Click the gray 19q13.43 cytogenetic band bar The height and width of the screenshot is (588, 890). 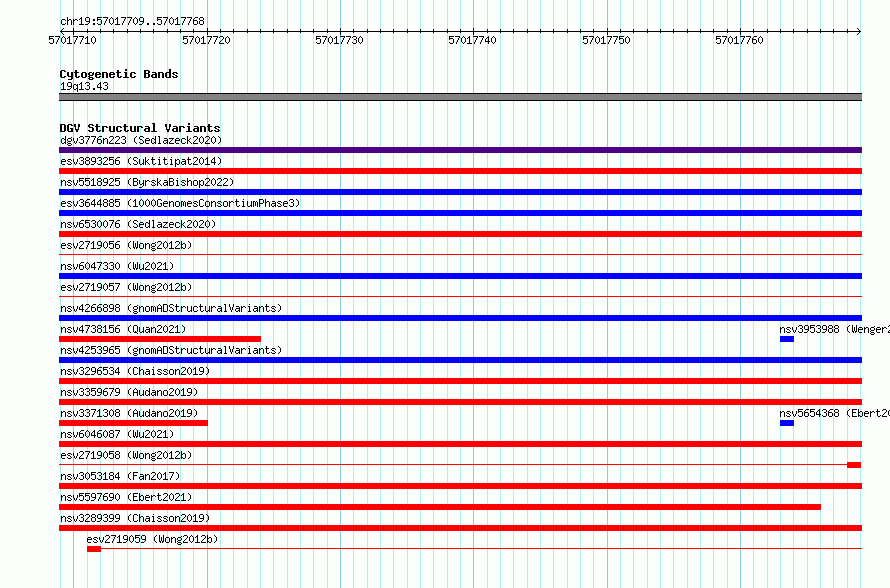click(460, 97)
